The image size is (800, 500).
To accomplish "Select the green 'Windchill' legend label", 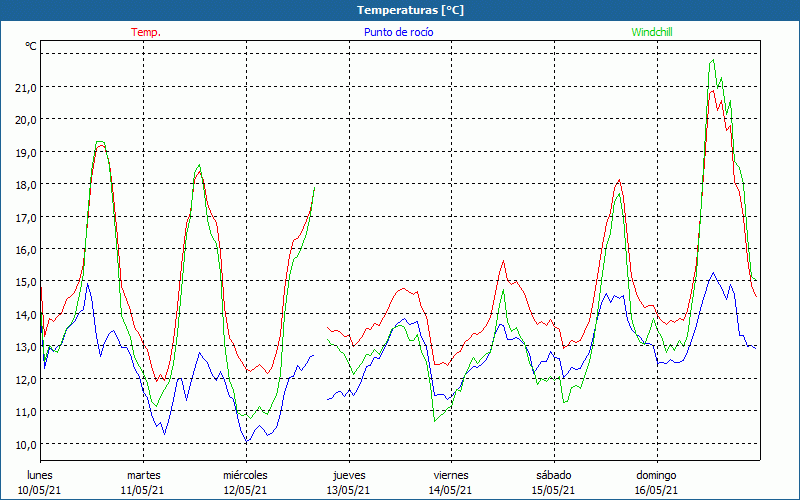I will click(x=652, y=32).
